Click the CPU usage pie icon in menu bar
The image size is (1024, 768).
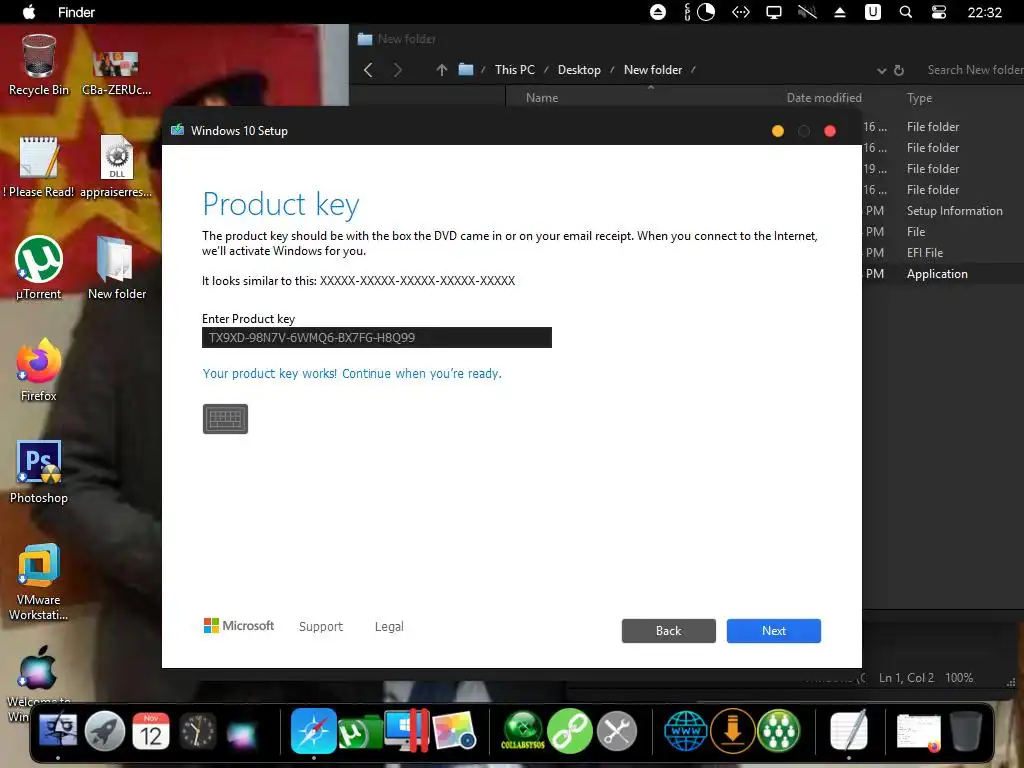(x=706, y=12)
